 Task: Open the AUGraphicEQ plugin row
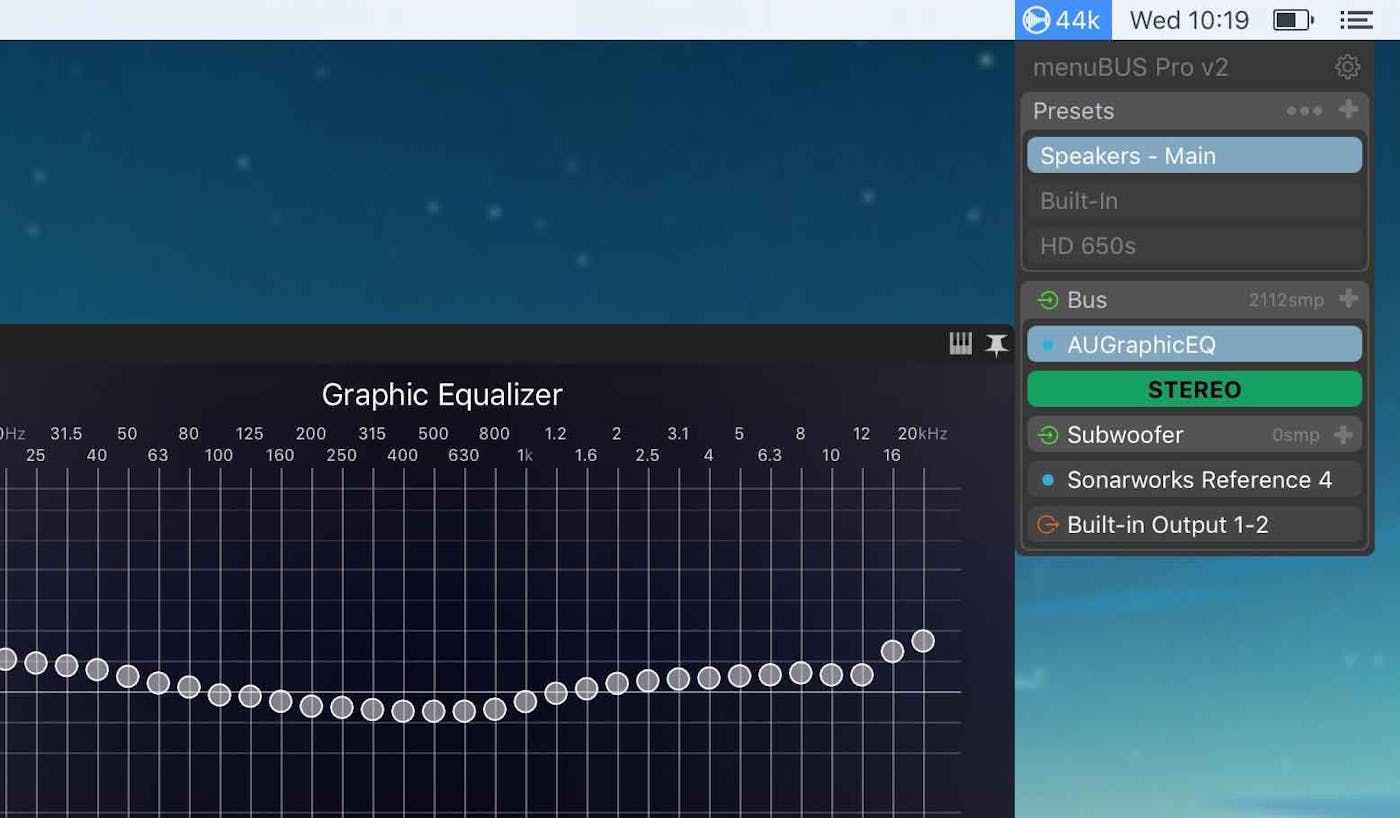point(1194,344)
